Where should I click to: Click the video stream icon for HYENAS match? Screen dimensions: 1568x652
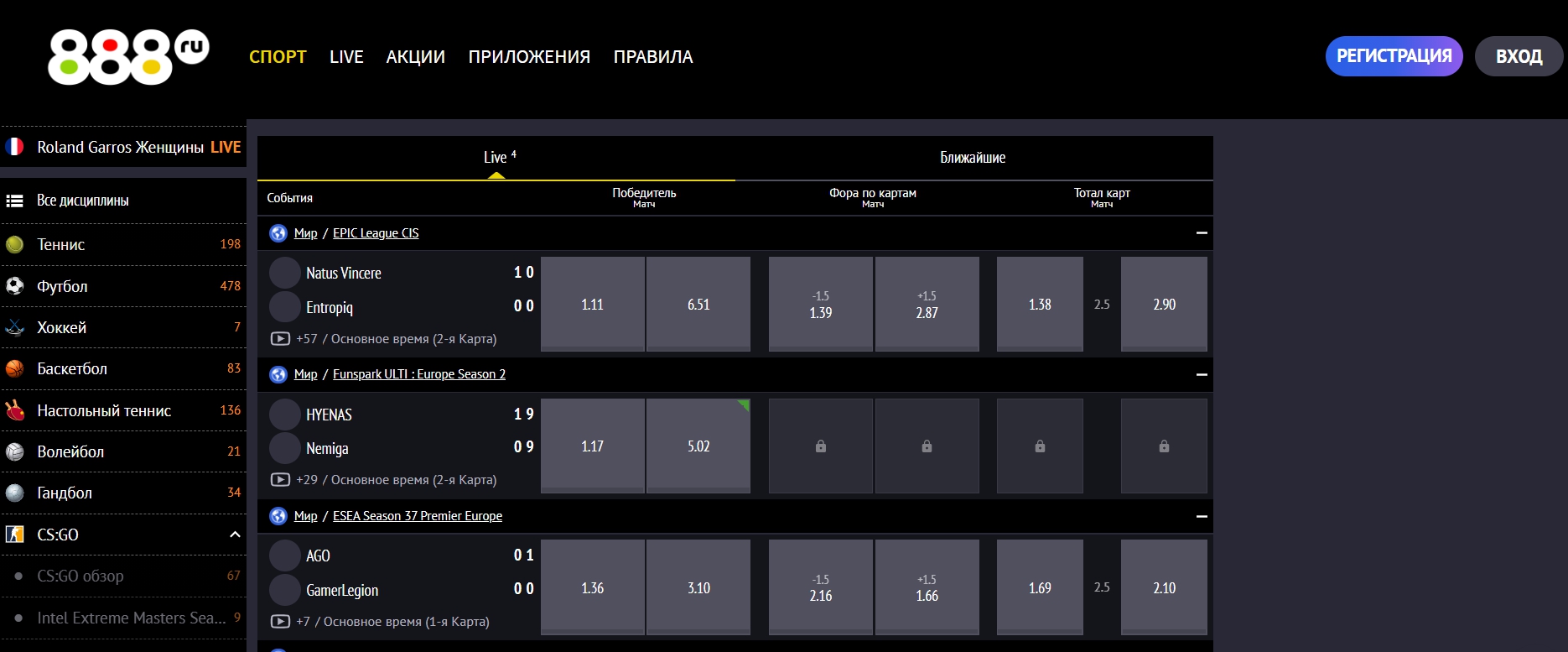pos(280,480)
